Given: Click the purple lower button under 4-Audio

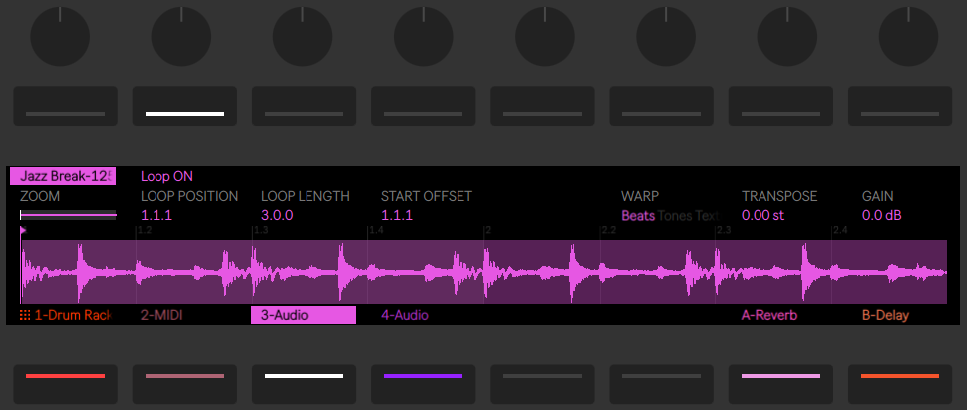Looking at the screenshot, I should [423, 383].
